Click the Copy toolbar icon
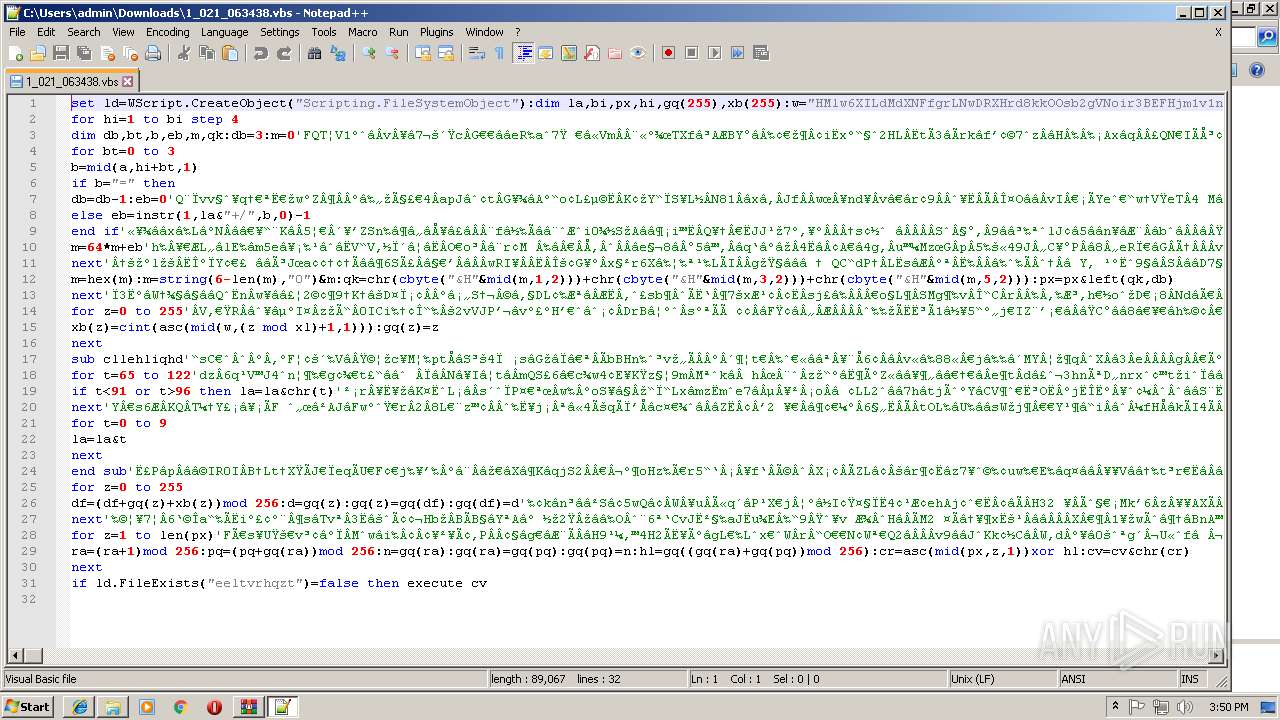Image resolution: width=1280 pixels, height=720 pixels. click(x=206, y=53)
